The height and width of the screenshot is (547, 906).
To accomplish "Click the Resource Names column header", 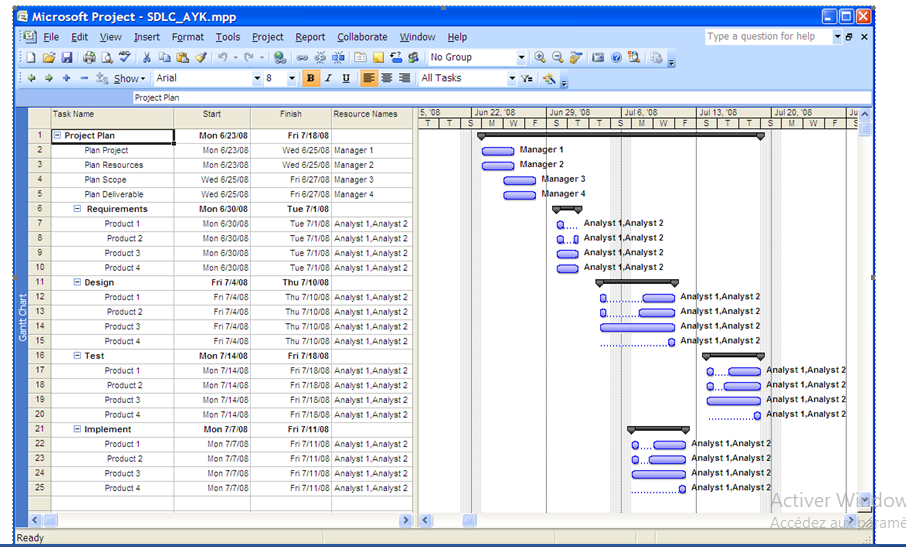I will click(372, 117).
